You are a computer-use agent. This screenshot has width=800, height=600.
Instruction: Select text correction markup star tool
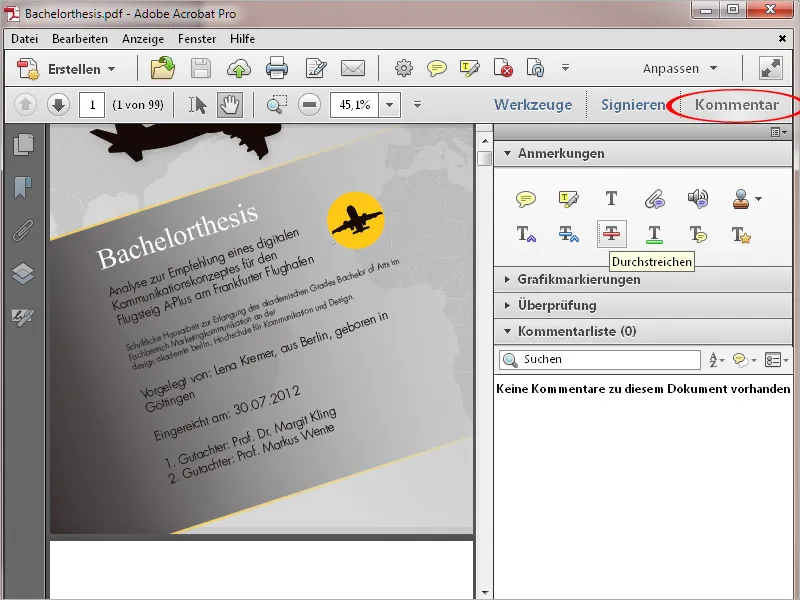[741, 235]
